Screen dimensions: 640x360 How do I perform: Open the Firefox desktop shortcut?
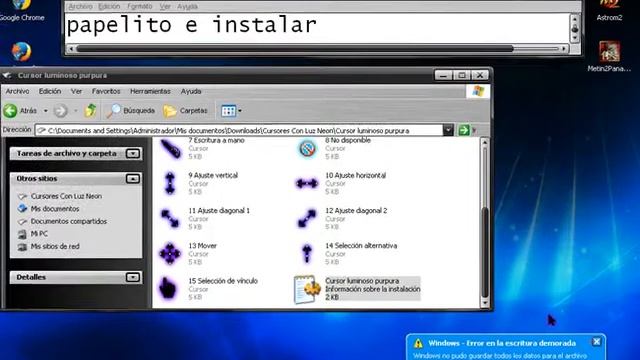coord(21,52)
